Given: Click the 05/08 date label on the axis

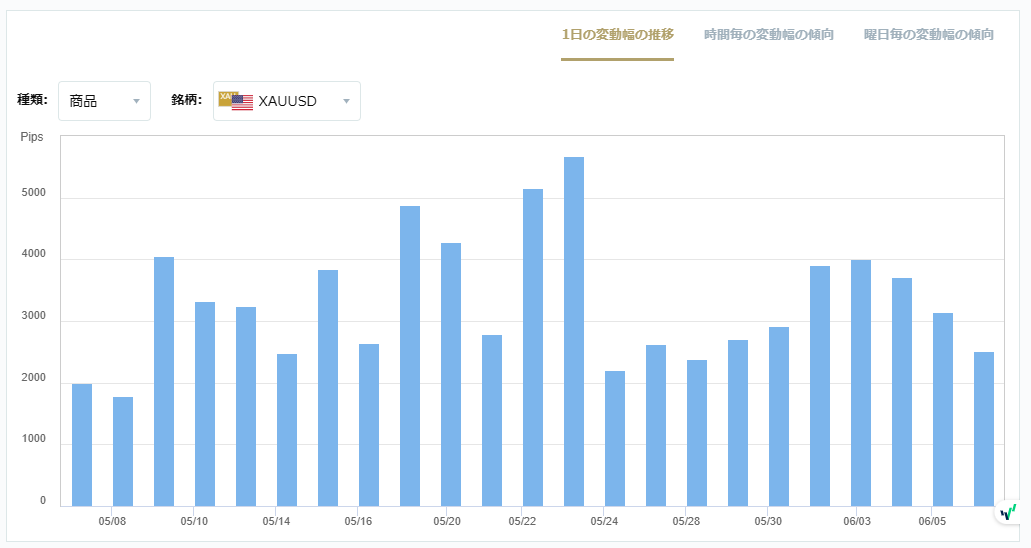Looking at the screenshot, I should click(112, 521).
